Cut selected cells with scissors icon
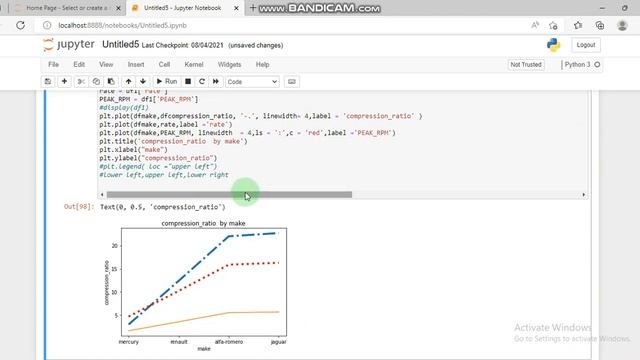 click(x=81, y=82)
